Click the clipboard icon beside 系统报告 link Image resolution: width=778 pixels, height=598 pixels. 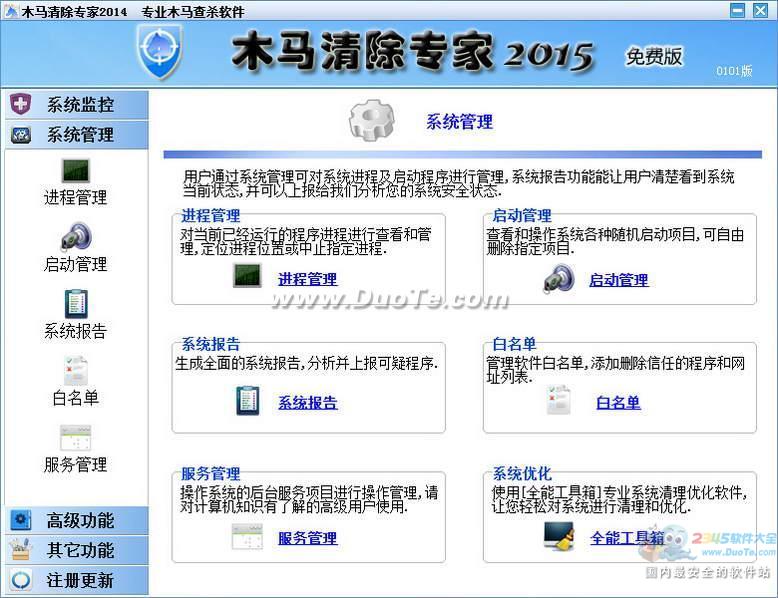click(248, 400)
